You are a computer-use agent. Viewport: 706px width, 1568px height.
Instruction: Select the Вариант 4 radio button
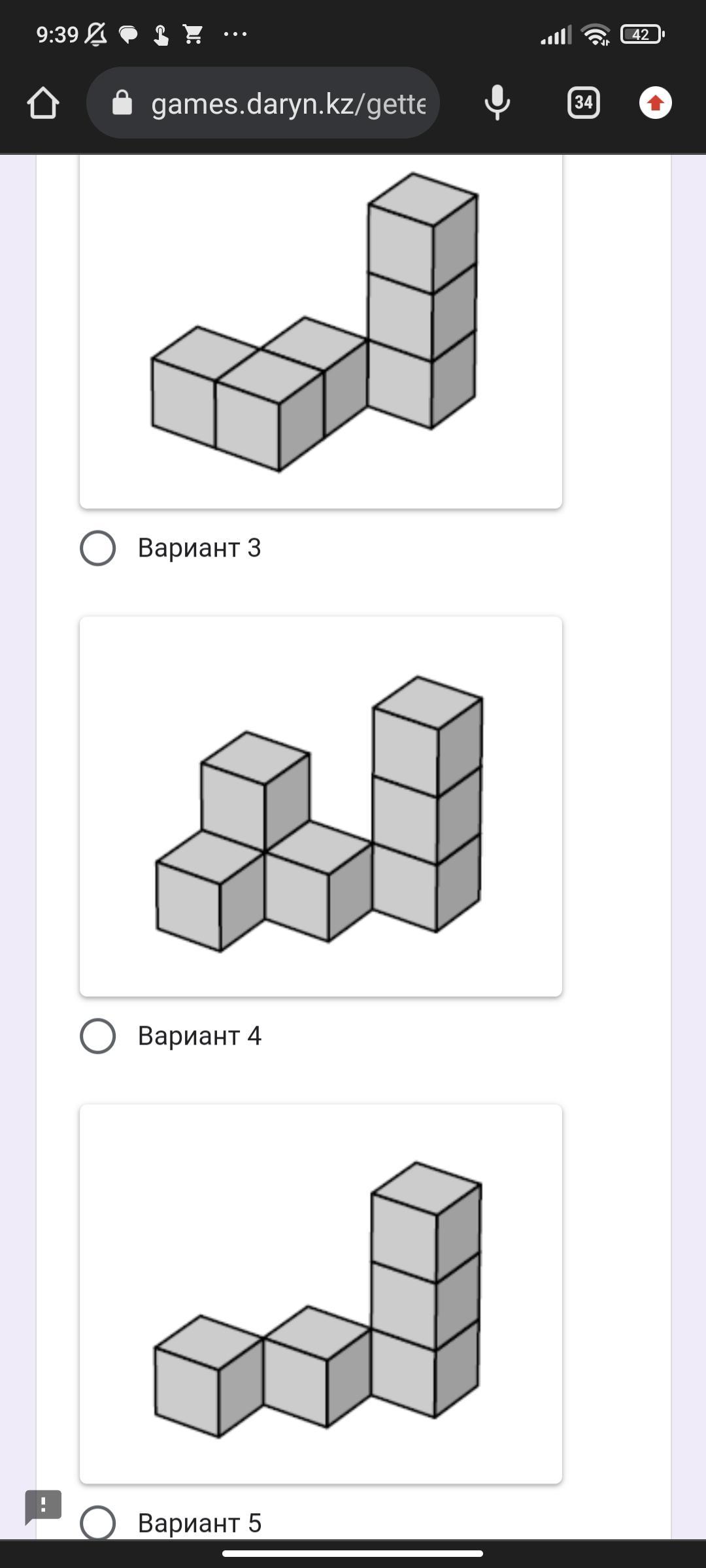click(98, 1036)
